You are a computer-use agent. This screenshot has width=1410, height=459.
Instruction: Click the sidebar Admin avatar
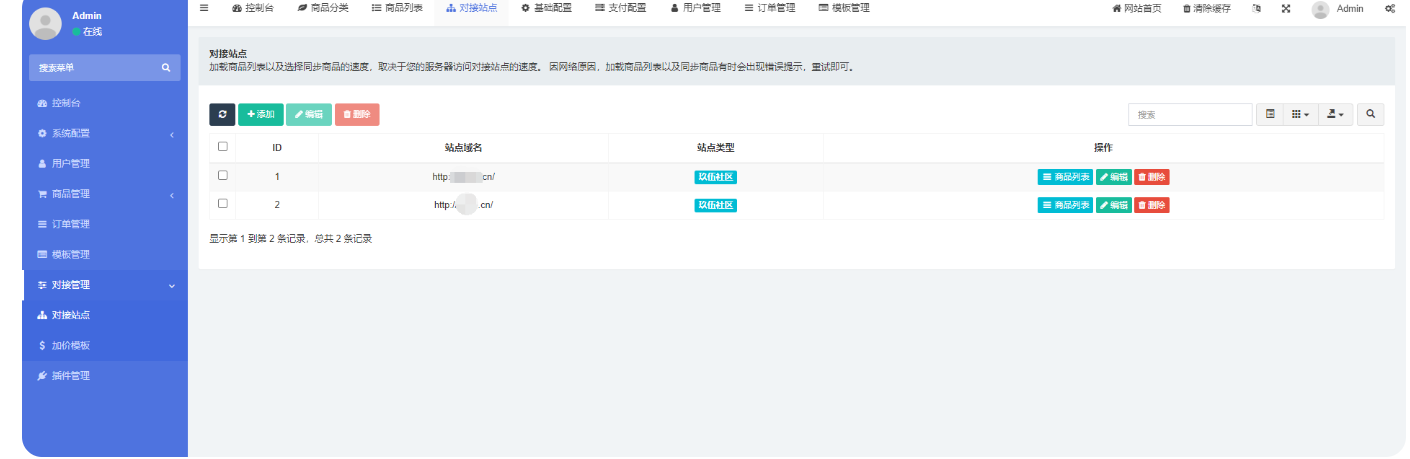click(x=45, y=23)
